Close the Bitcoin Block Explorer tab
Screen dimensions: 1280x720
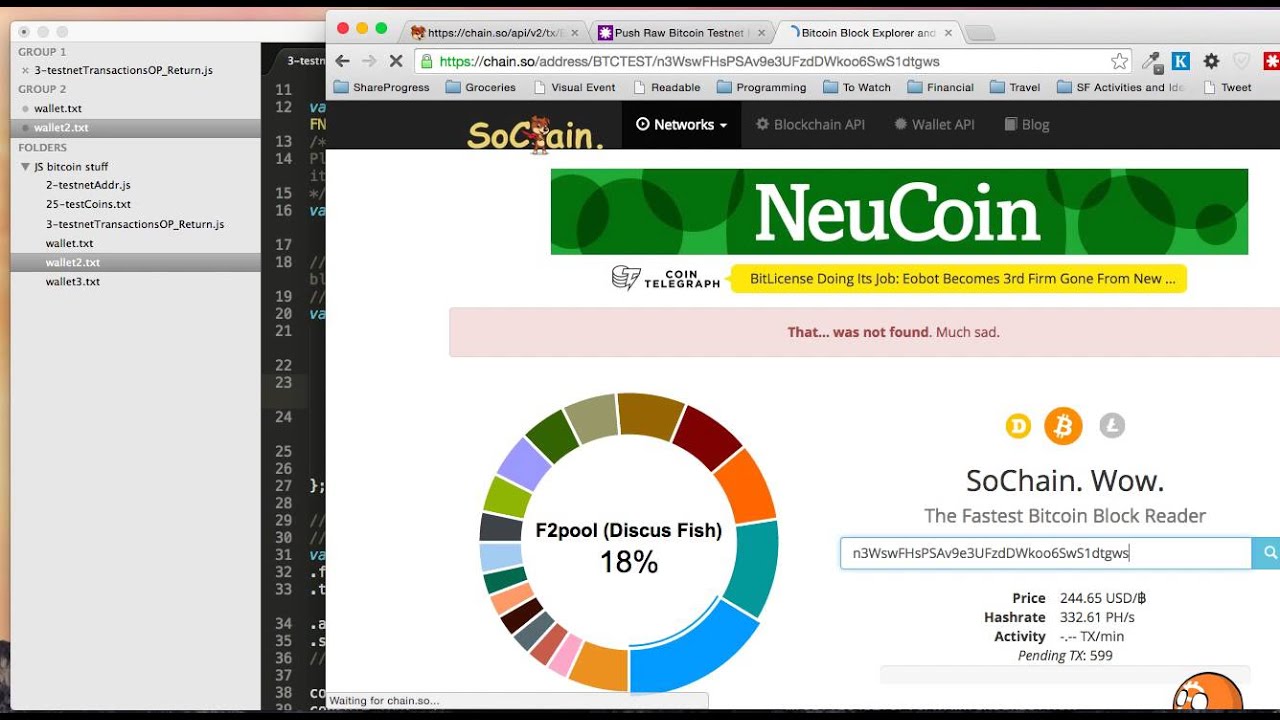coord(948,33)
